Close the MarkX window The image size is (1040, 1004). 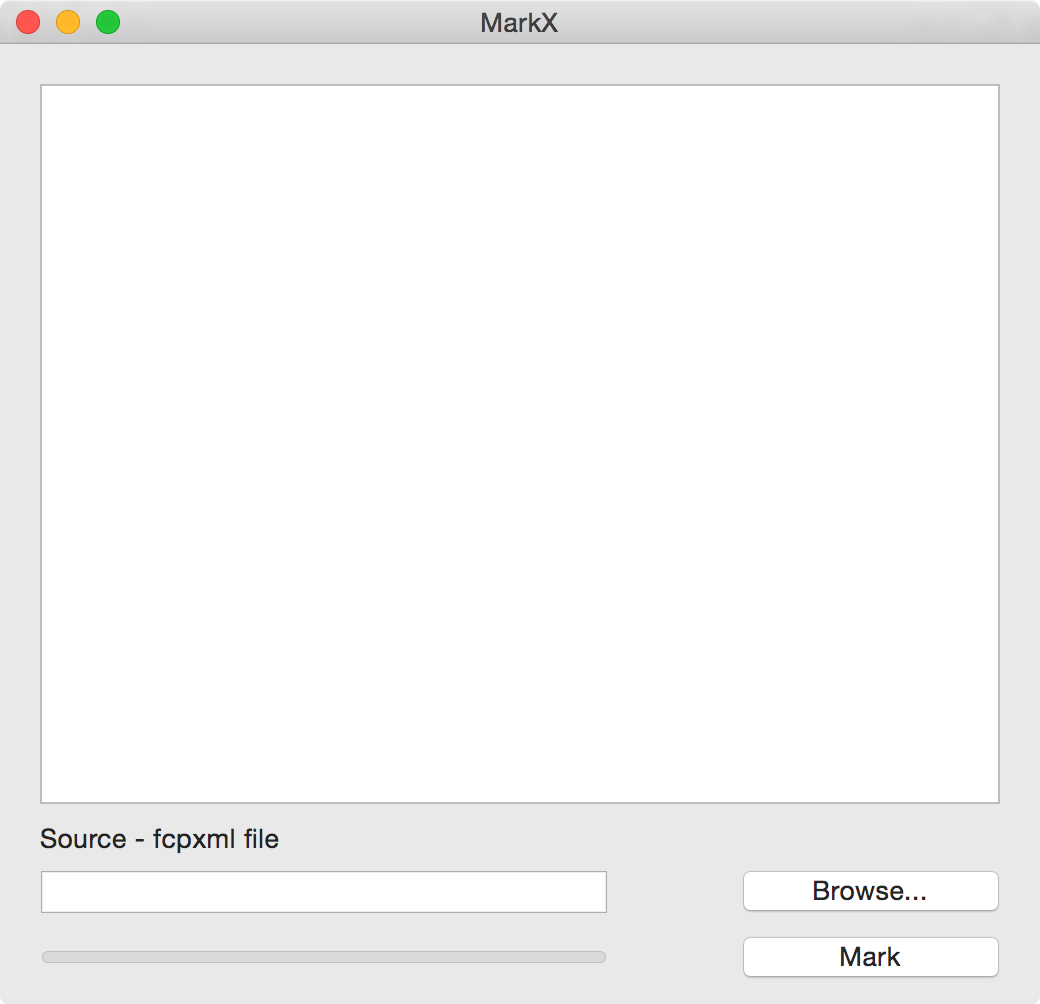[28, 22]
